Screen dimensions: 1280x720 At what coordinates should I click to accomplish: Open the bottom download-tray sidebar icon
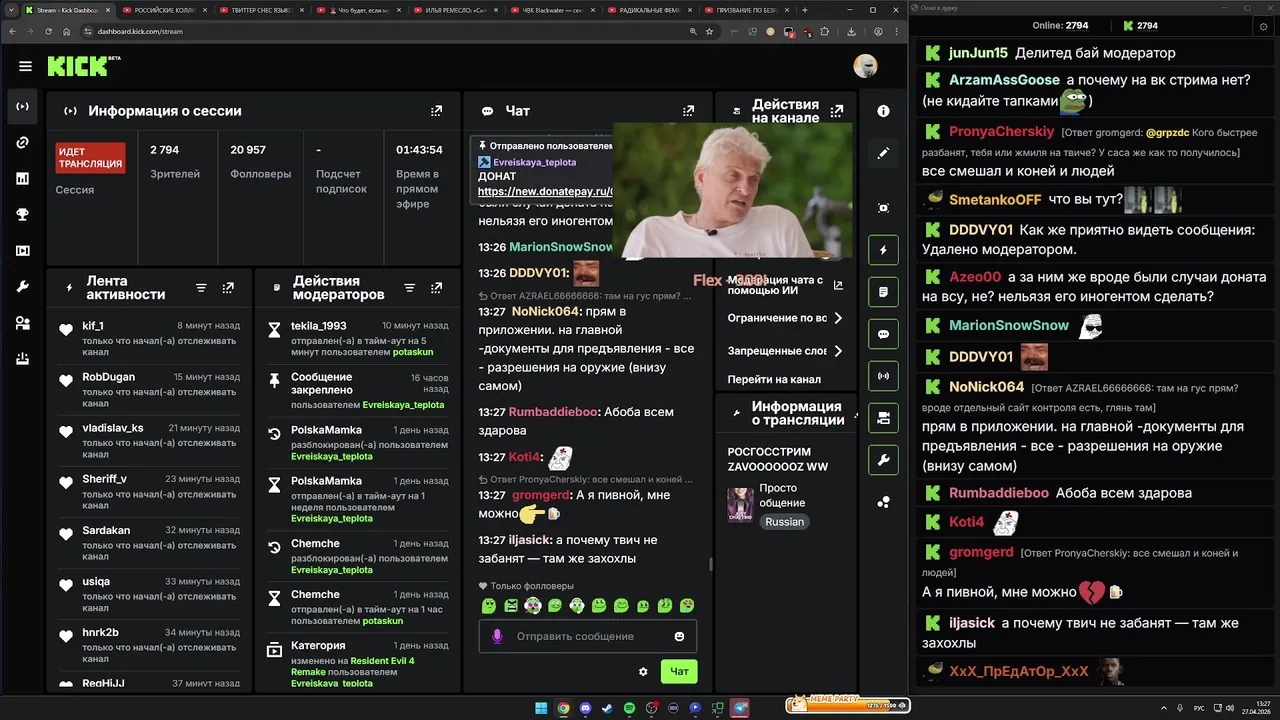pos(22,359)
